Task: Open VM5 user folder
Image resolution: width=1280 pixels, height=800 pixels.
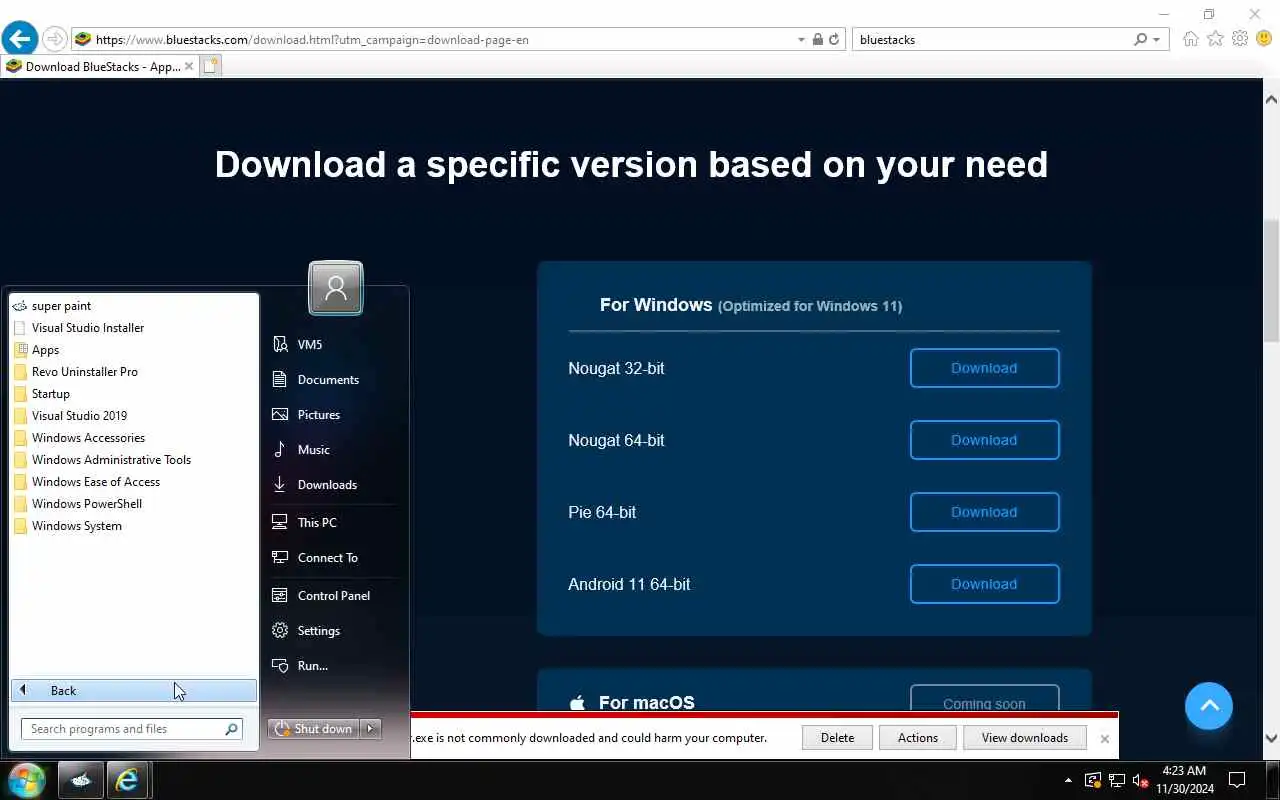Action: [334, 344]
